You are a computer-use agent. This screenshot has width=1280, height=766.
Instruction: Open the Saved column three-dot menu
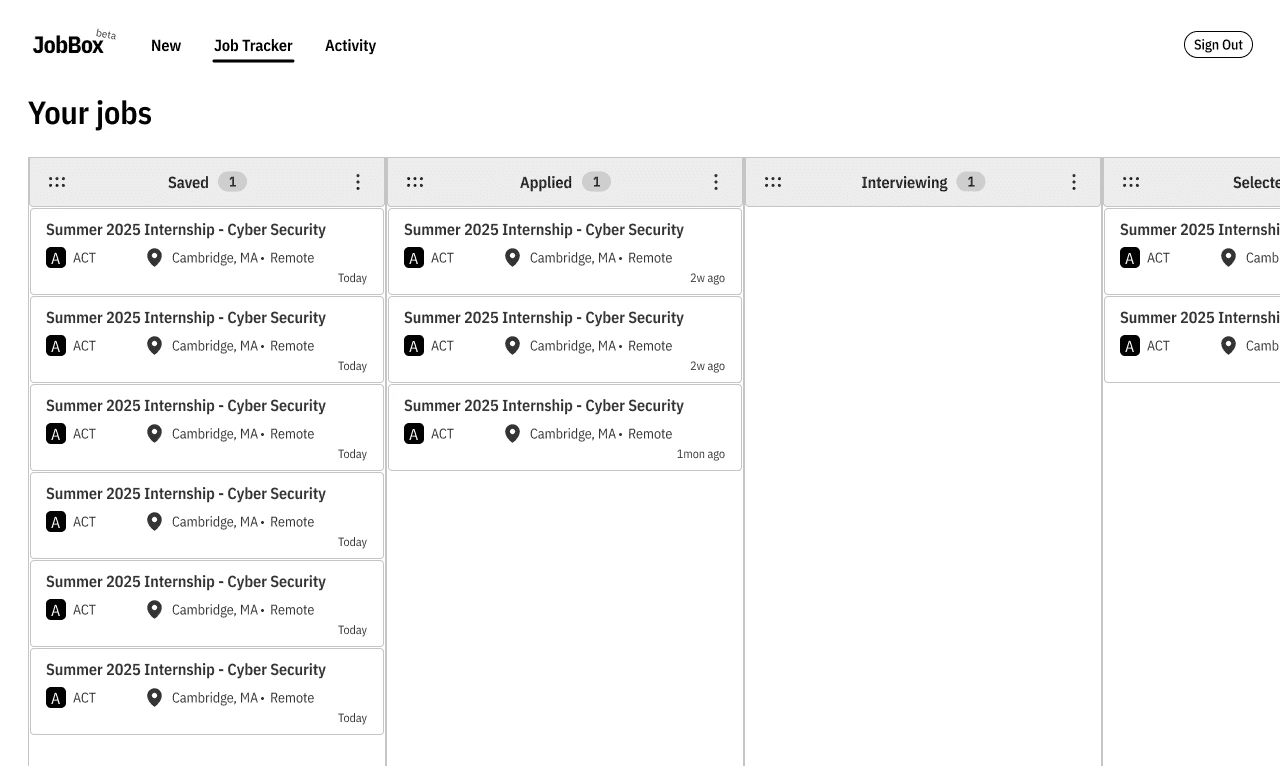[x=358, y=182]
